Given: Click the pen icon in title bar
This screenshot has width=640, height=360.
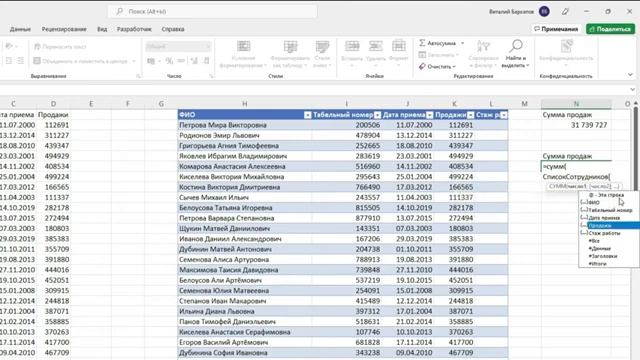Looking at the screenshot, I should [565, 11].
